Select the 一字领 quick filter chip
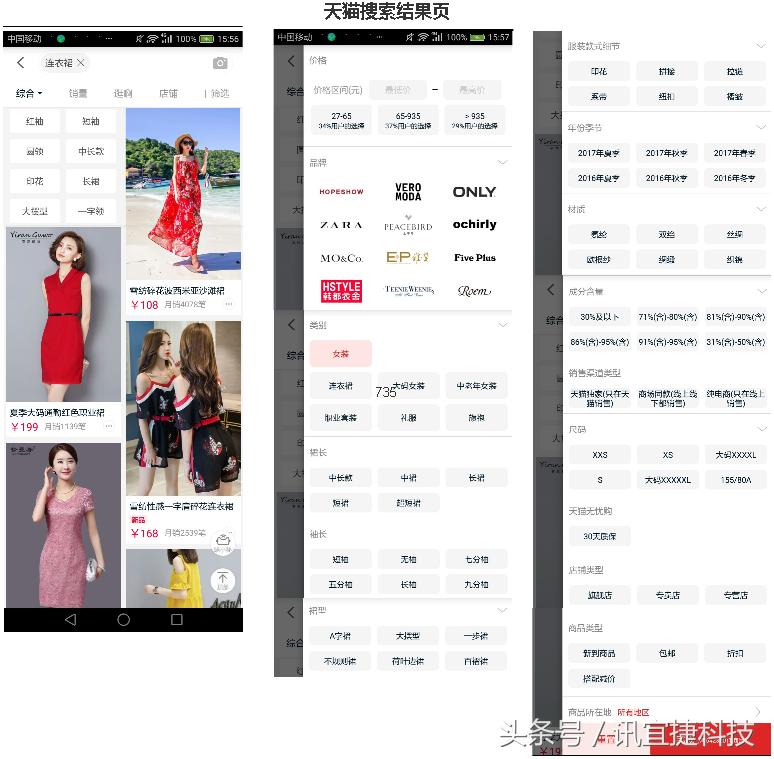Image resolution: width=774 pixels, height=759 pixels. click(91, 211)
